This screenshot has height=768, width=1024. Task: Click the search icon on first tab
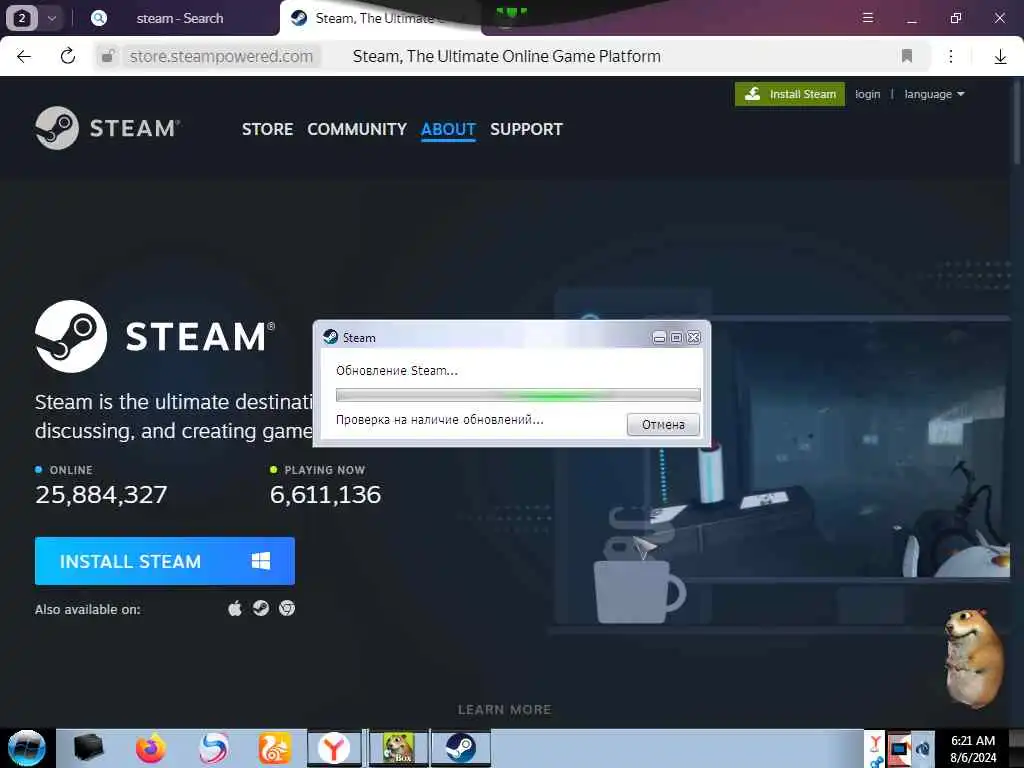coord(99,18)
